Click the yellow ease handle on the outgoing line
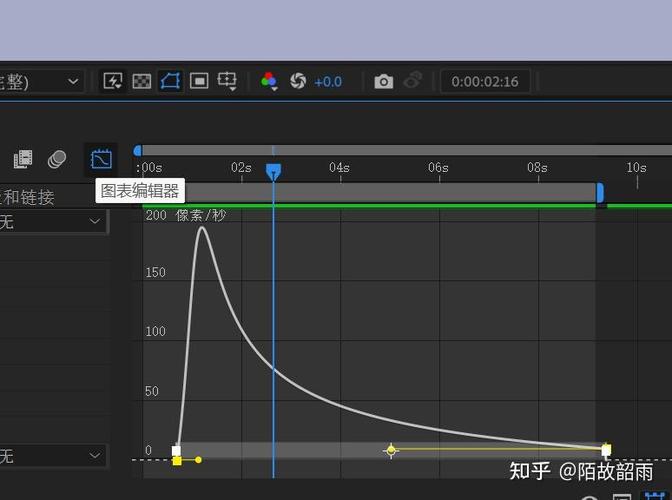672x500 pixels. 391,450
